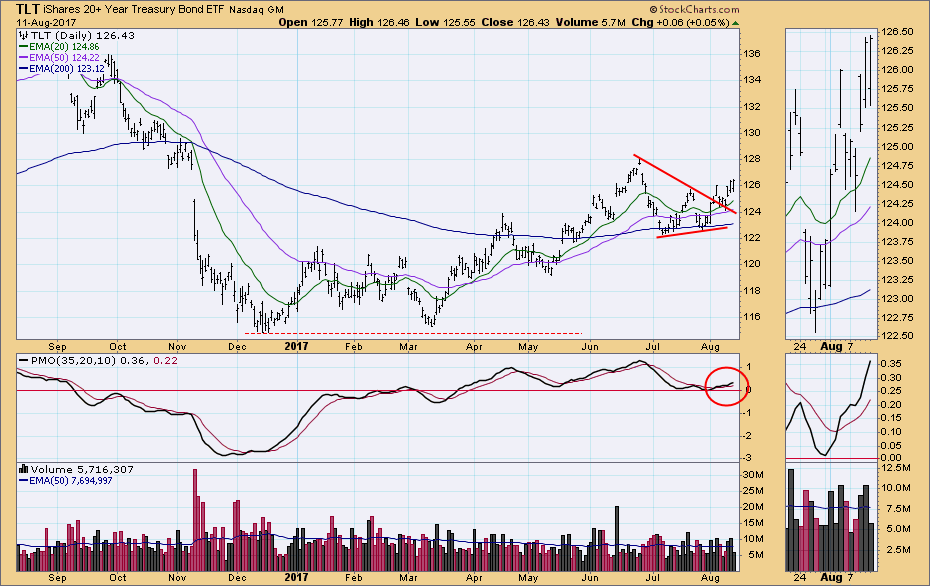Click the green up-triangle beside the Chg value
The width and height of the screenshot is (930, 586).
pyautogui.click(x=736, y=23)
